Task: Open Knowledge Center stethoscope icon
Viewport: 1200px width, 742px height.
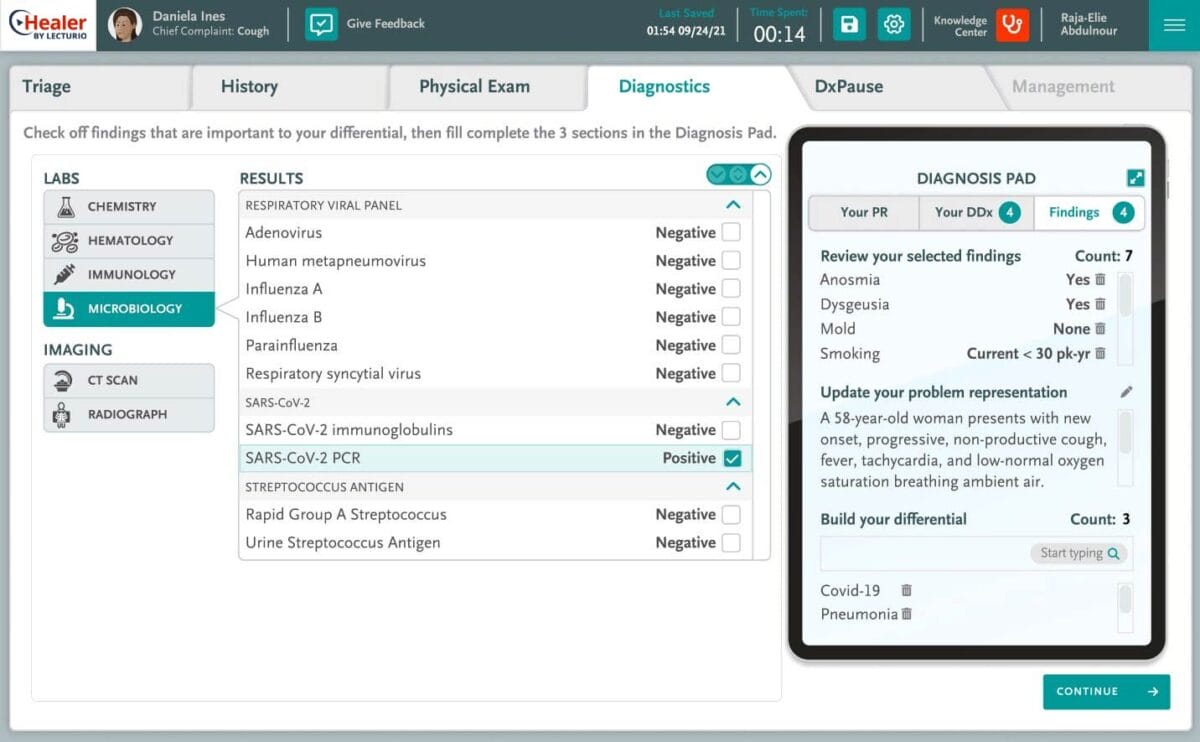Action: (x=1012, y=24)
